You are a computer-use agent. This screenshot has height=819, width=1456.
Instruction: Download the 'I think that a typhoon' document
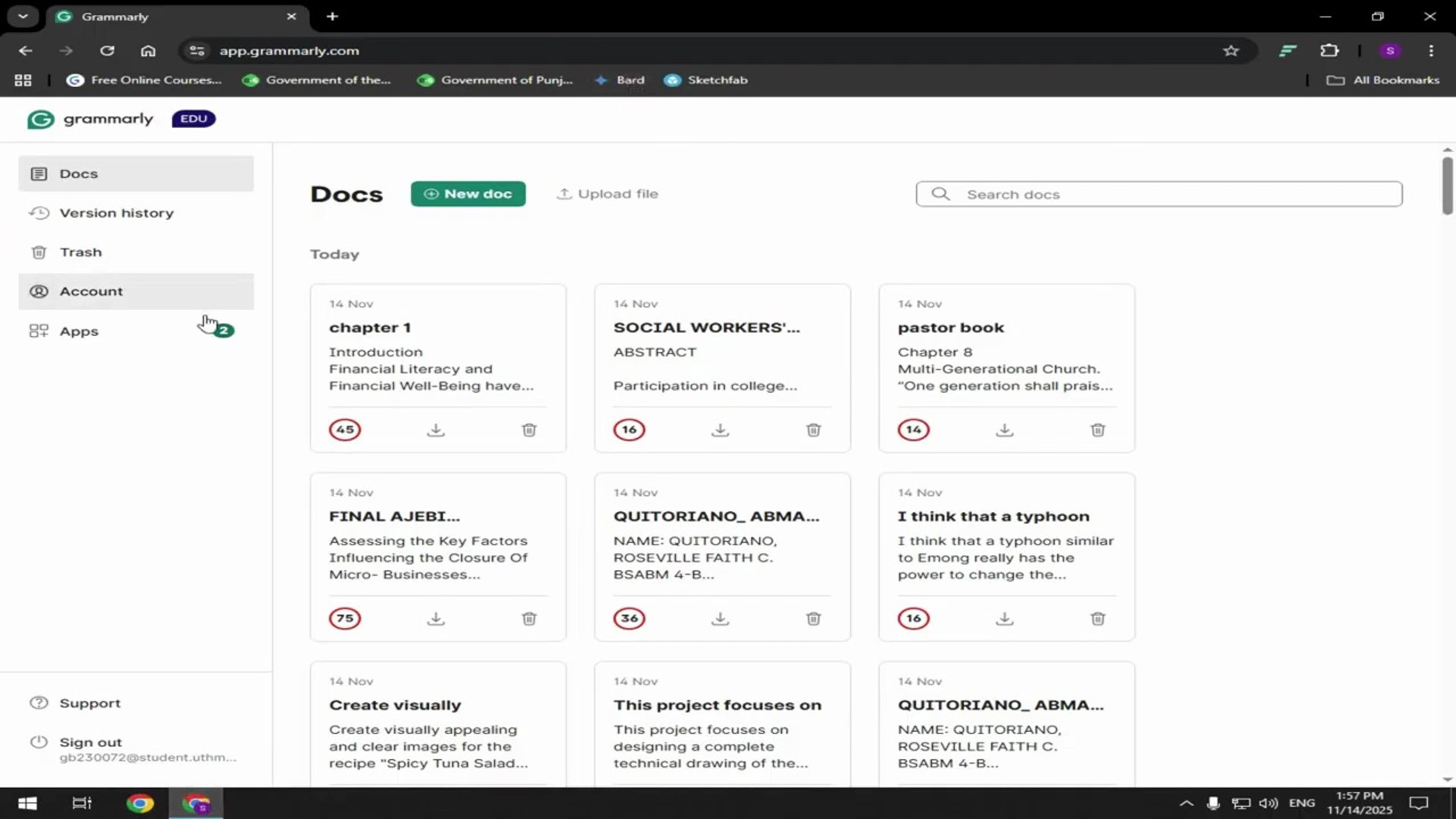click(1003, 618)
